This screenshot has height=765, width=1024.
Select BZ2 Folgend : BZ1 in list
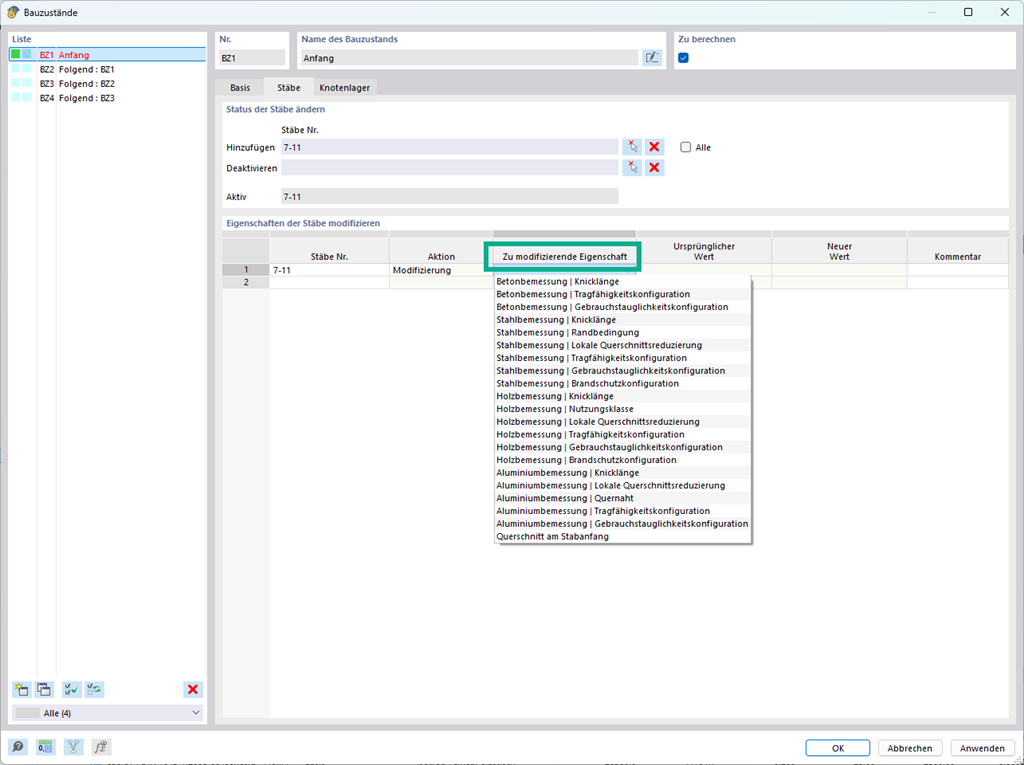[x=108, y=69]
